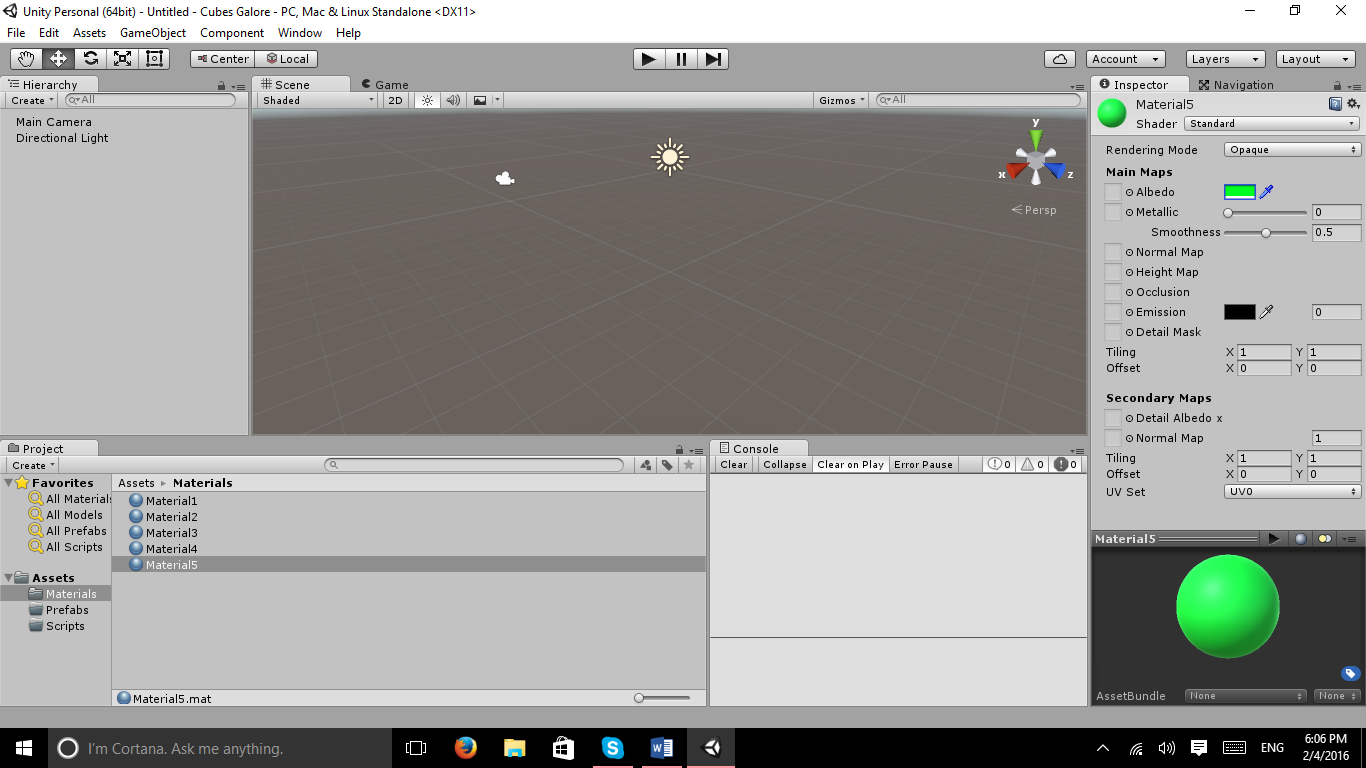The image size is (1366, 768).
Task: Toggle scene audio speaker icon
Action: pos(453,100)
